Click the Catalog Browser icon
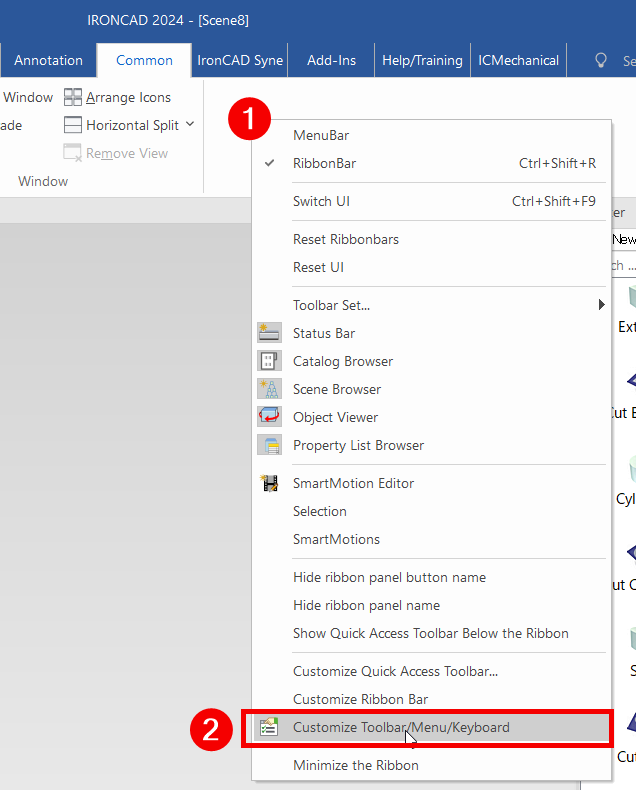The height and width of the screenshot is (790, 636). point(269,361)
